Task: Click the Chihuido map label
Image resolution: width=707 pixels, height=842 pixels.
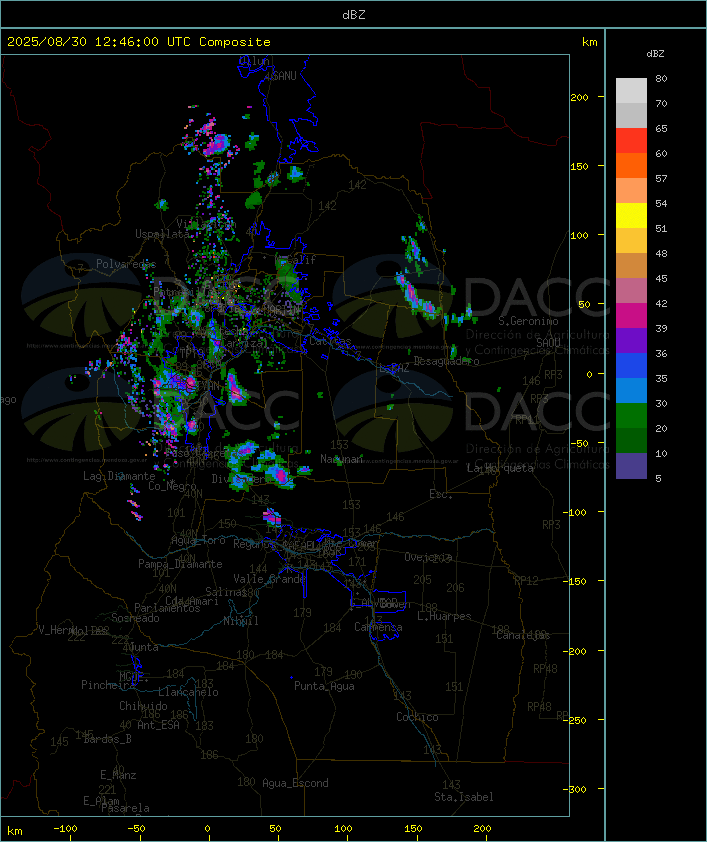Action: pos(143,706)
